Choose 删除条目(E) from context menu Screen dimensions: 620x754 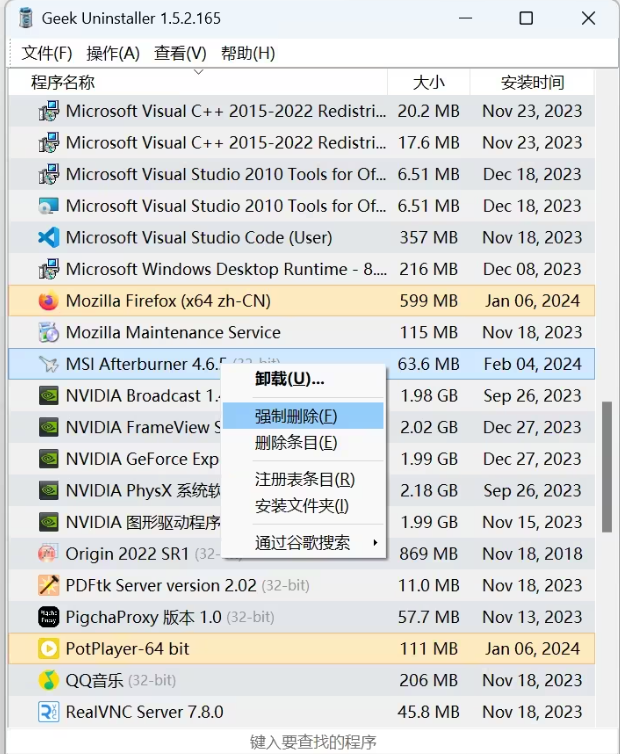[303, 442]
